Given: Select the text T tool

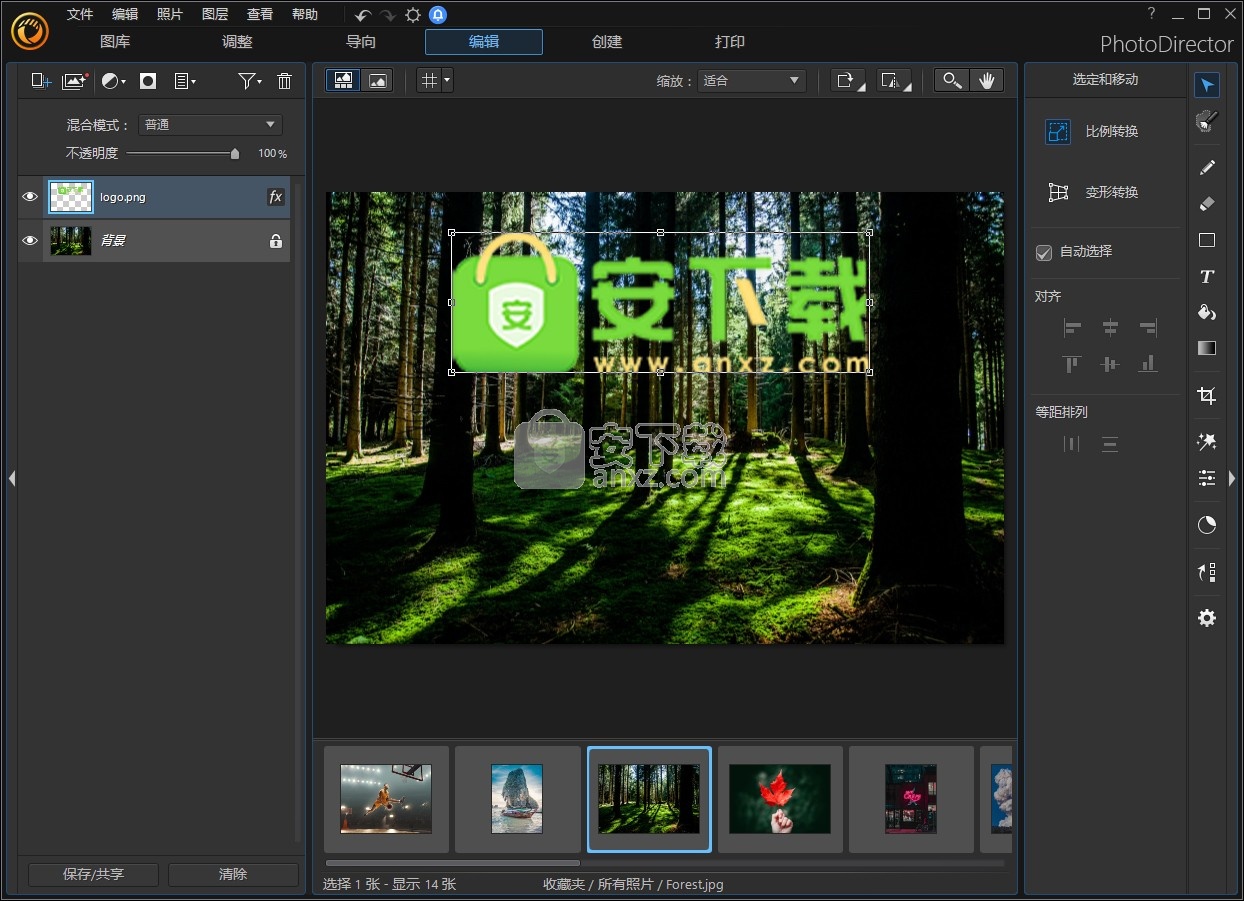Looking at the screenshot, I should [x=1207, y=277].
